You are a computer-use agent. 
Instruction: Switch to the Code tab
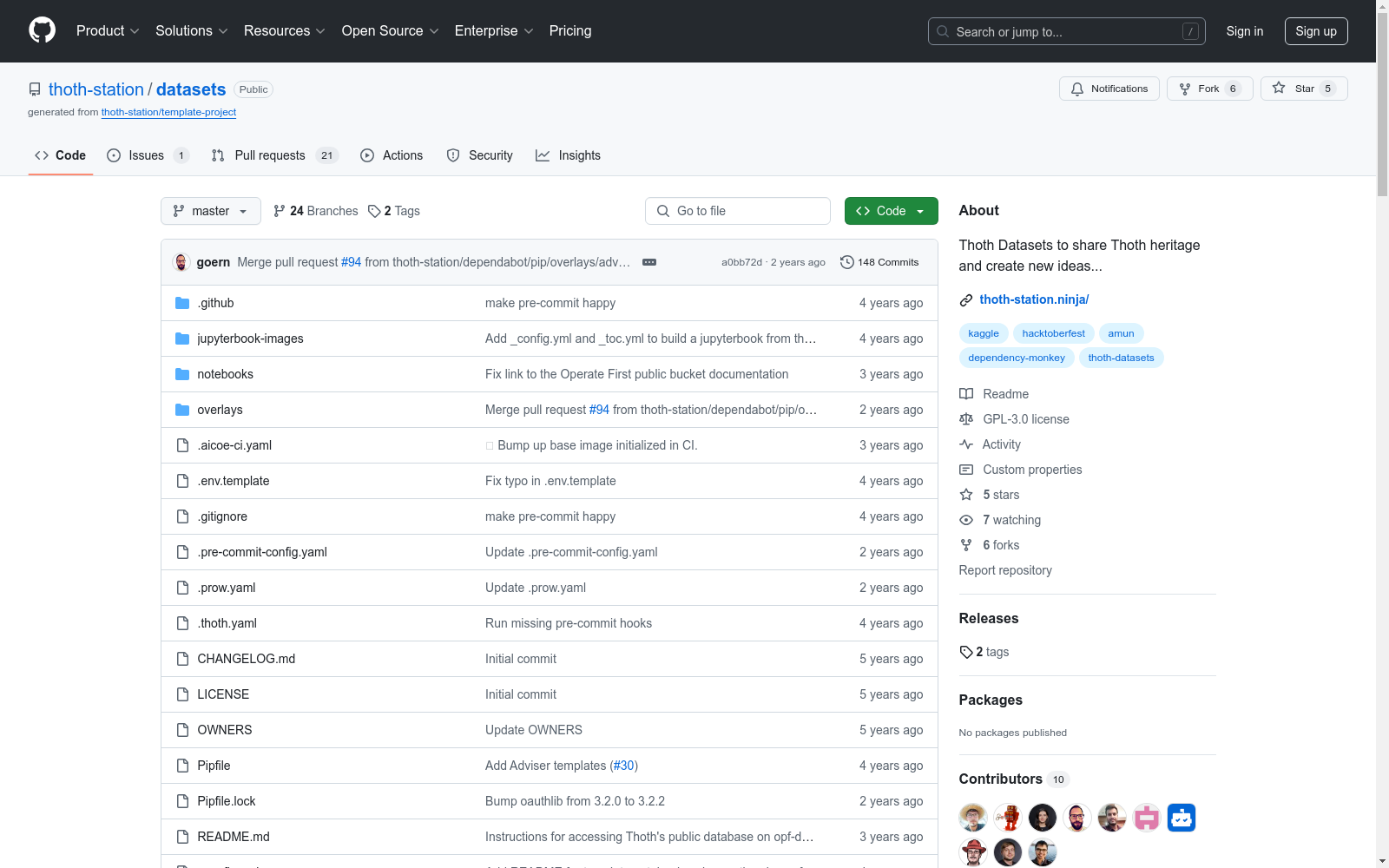[61, 155]
